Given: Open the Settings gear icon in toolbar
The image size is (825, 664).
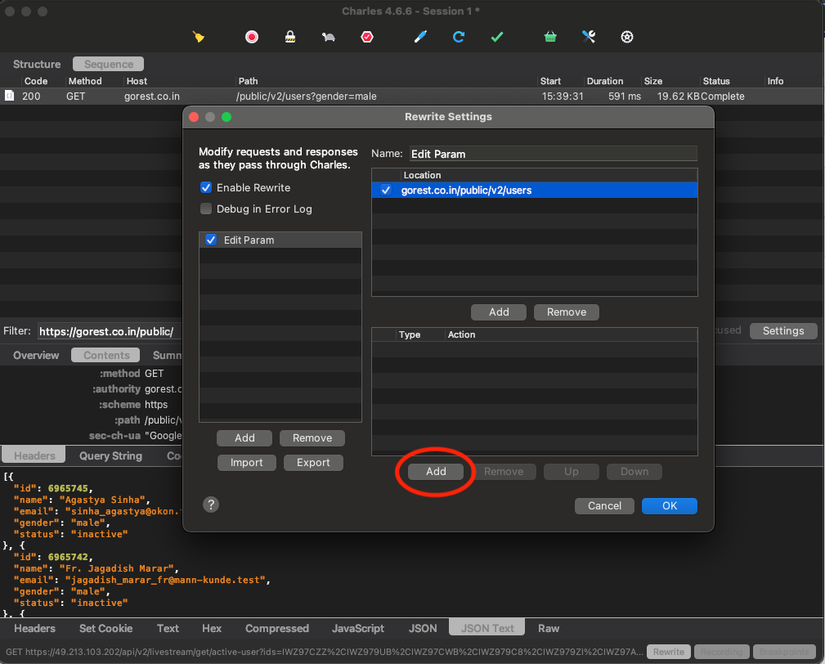Looking at the screenshot, I should 627,37.
